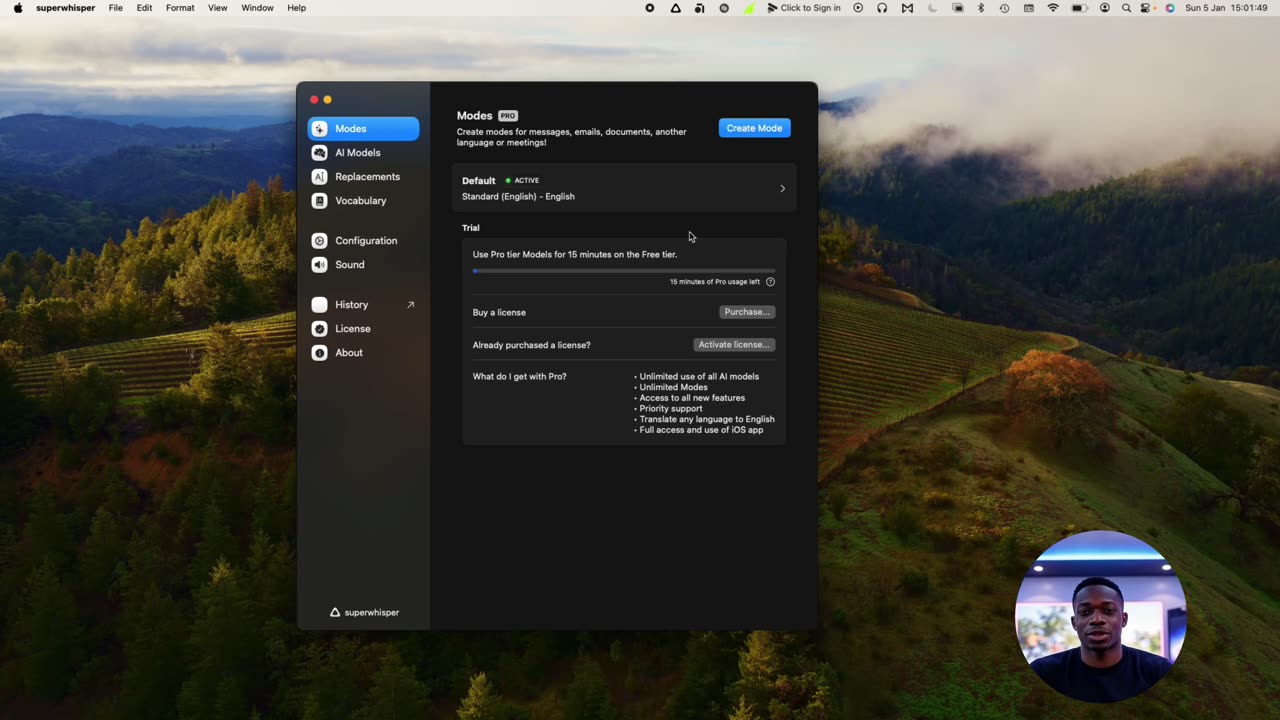Click the 'Buy a license' text
This screenshot has height=720, width=1280.
point(499,312)
